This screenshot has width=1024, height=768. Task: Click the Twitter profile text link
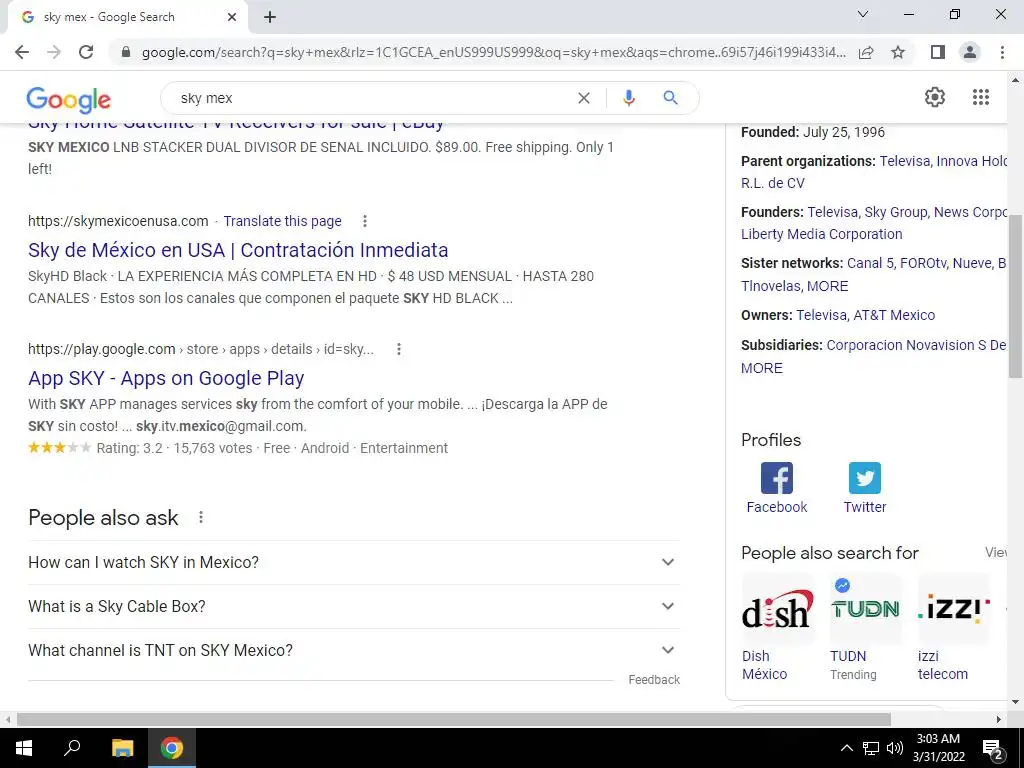[x=865, y=507]
